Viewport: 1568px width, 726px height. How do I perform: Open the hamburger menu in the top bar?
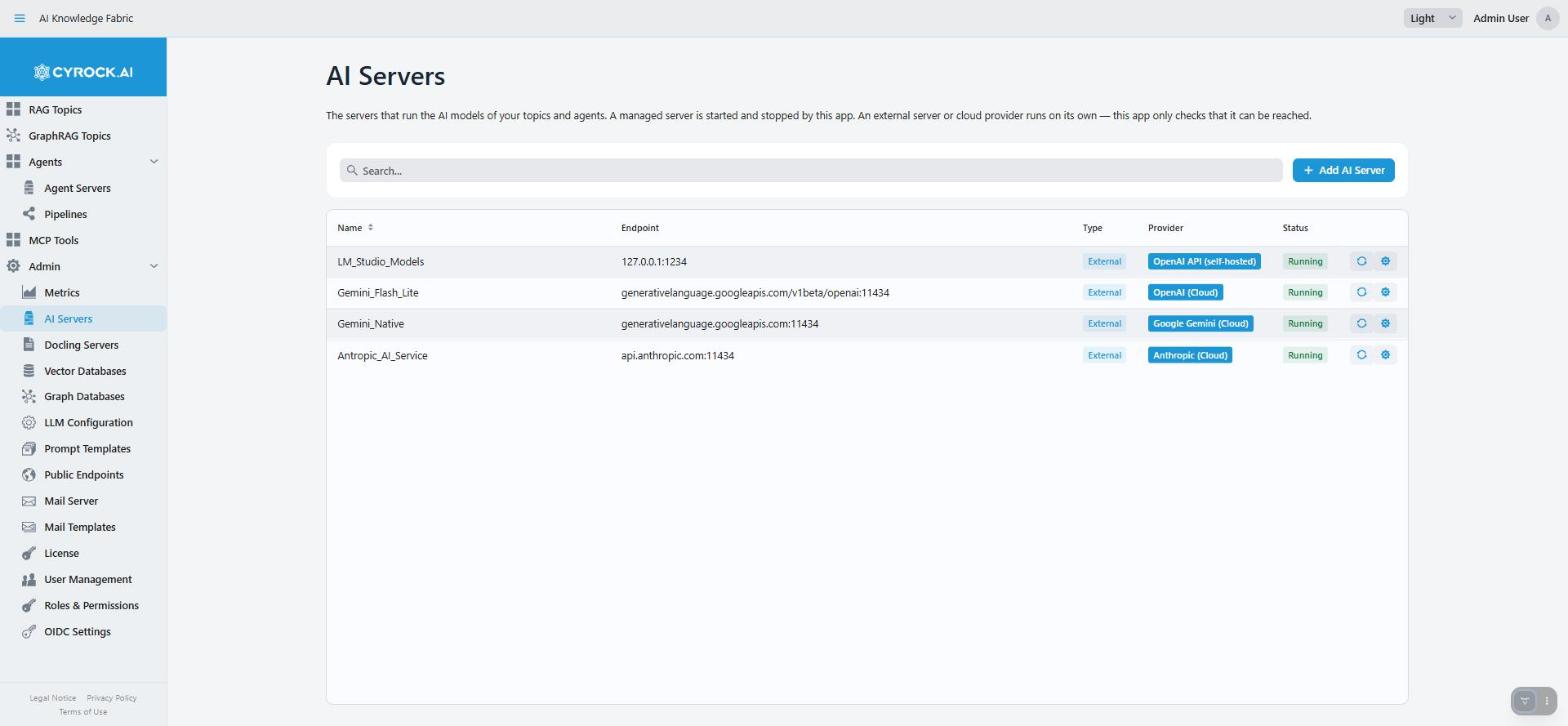(19, 18)
